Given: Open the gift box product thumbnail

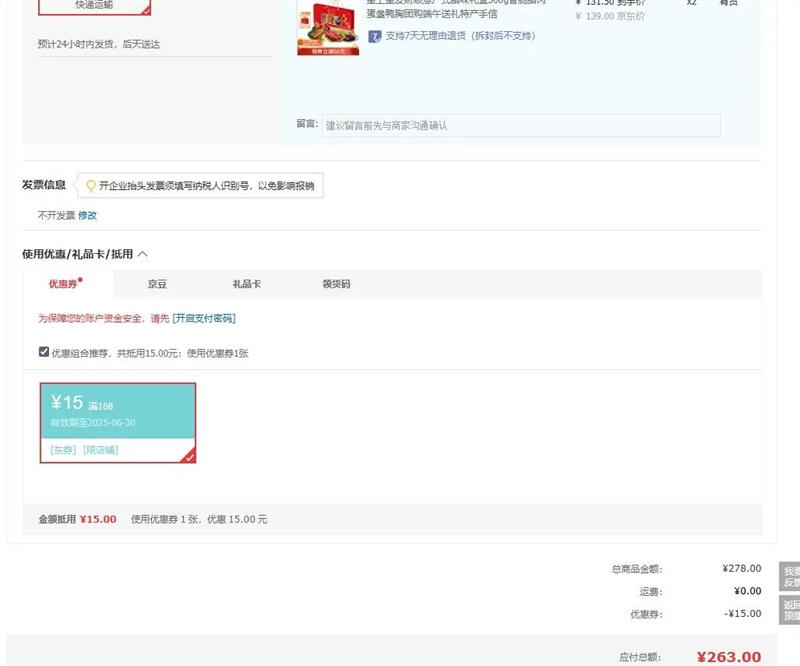Looking at the screenshot, I should tap(328, 28).
